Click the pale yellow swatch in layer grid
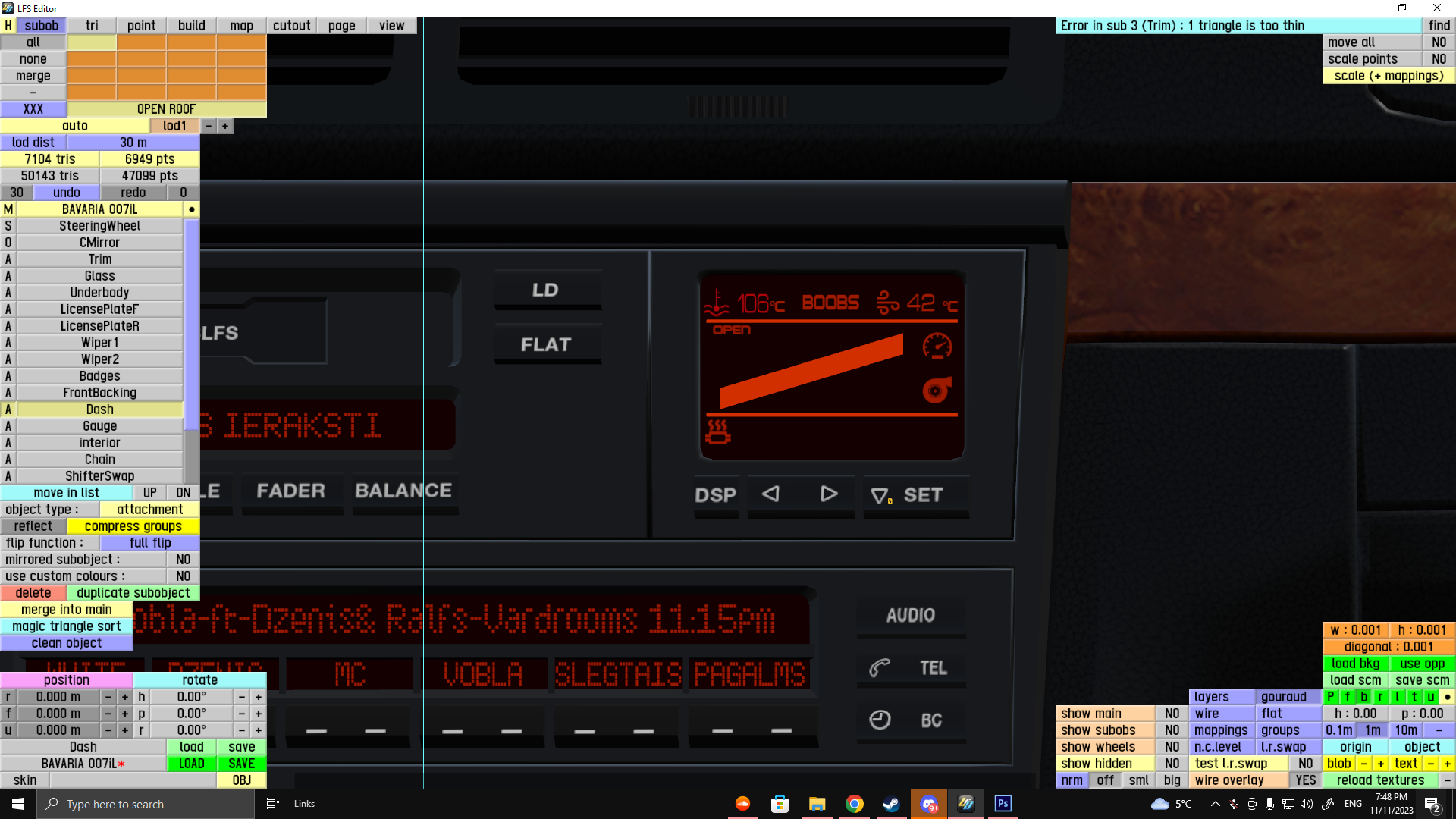The width and height of the screenshot is (1456, 819). click(x=91, y=42)
